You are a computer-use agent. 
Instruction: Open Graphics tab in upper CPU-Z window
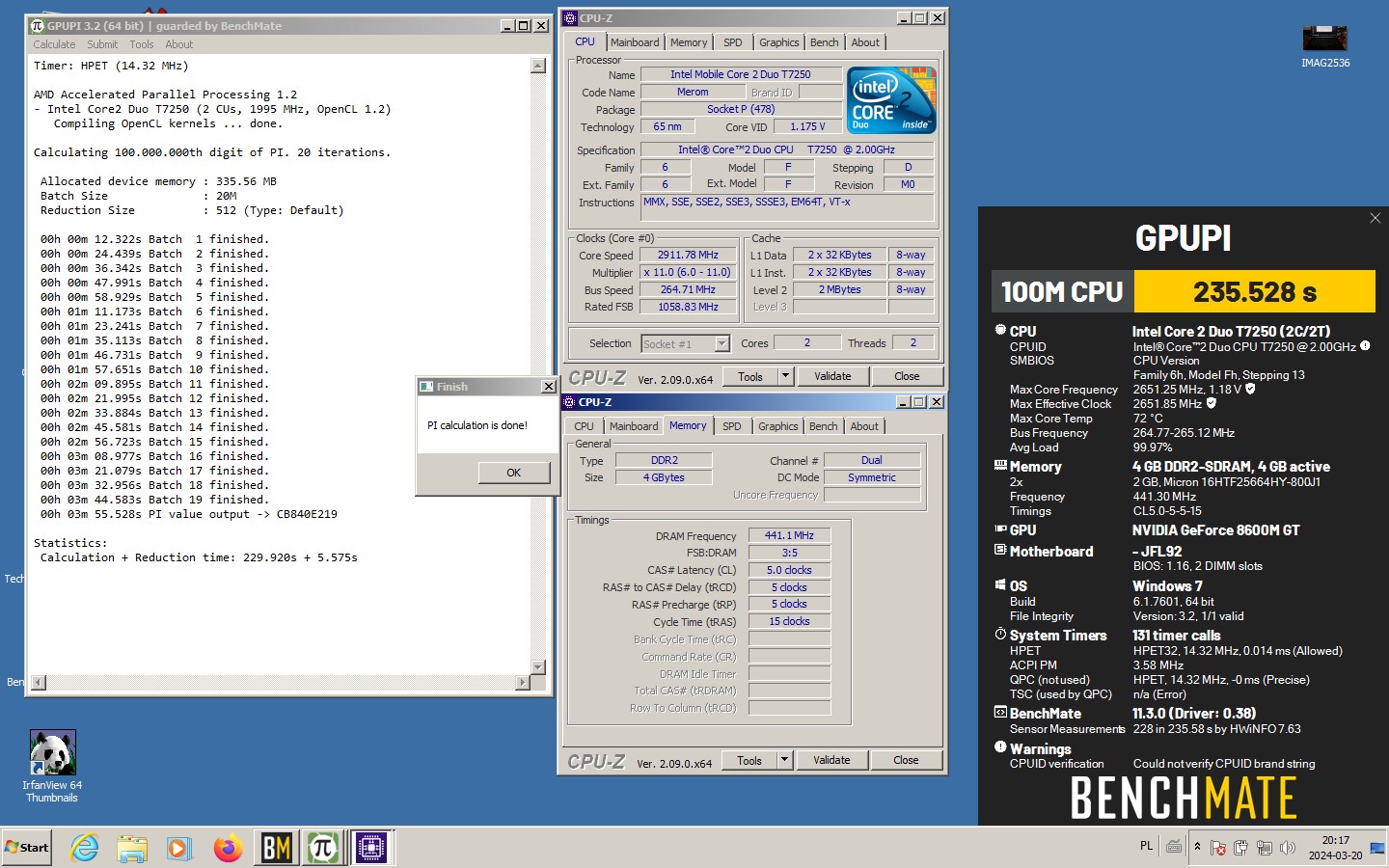point(779,42)
